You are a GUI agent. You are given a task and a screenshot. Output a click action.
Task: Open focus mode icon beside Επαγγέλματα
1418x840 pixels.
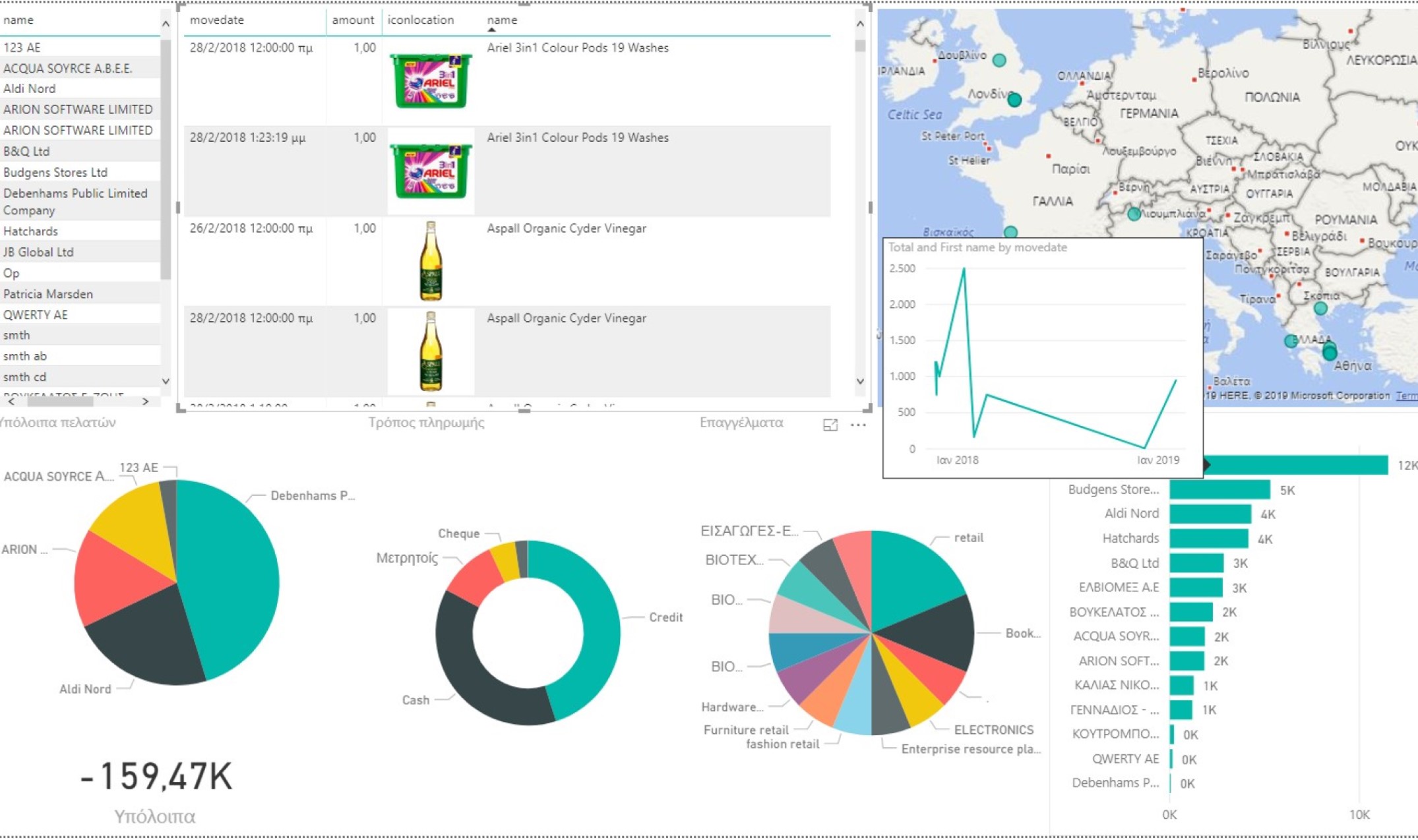coord(830,425)
